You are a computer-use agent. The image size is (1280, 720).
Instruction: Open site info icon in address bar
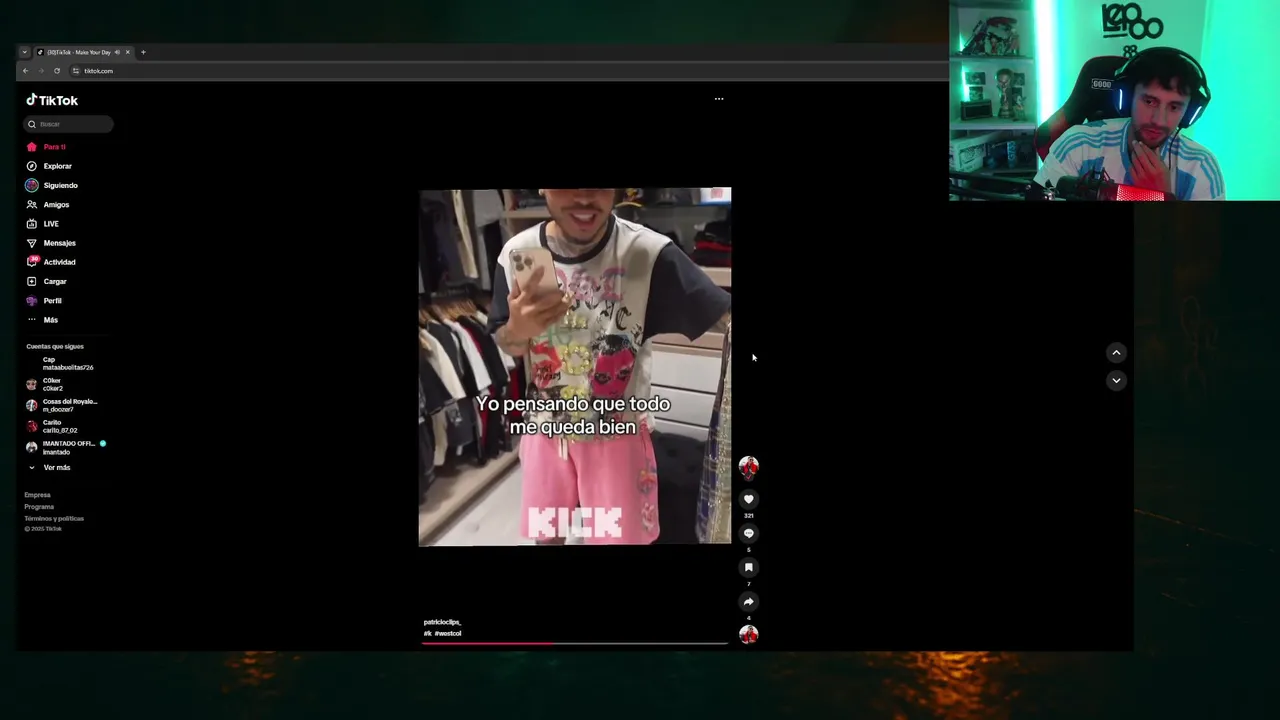pyautogui.click(x=76, y=71)
